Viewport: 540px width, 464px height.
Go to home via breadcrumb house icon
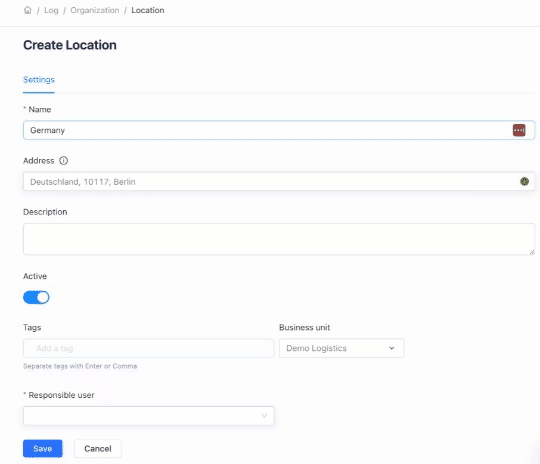[x=28, y=10]
